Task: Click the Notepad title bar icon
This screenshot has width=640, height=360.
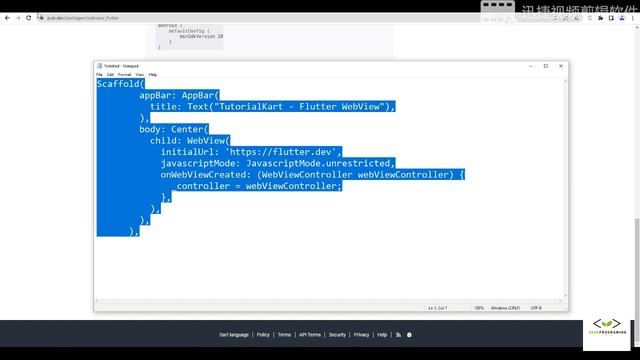Action: 99,66
